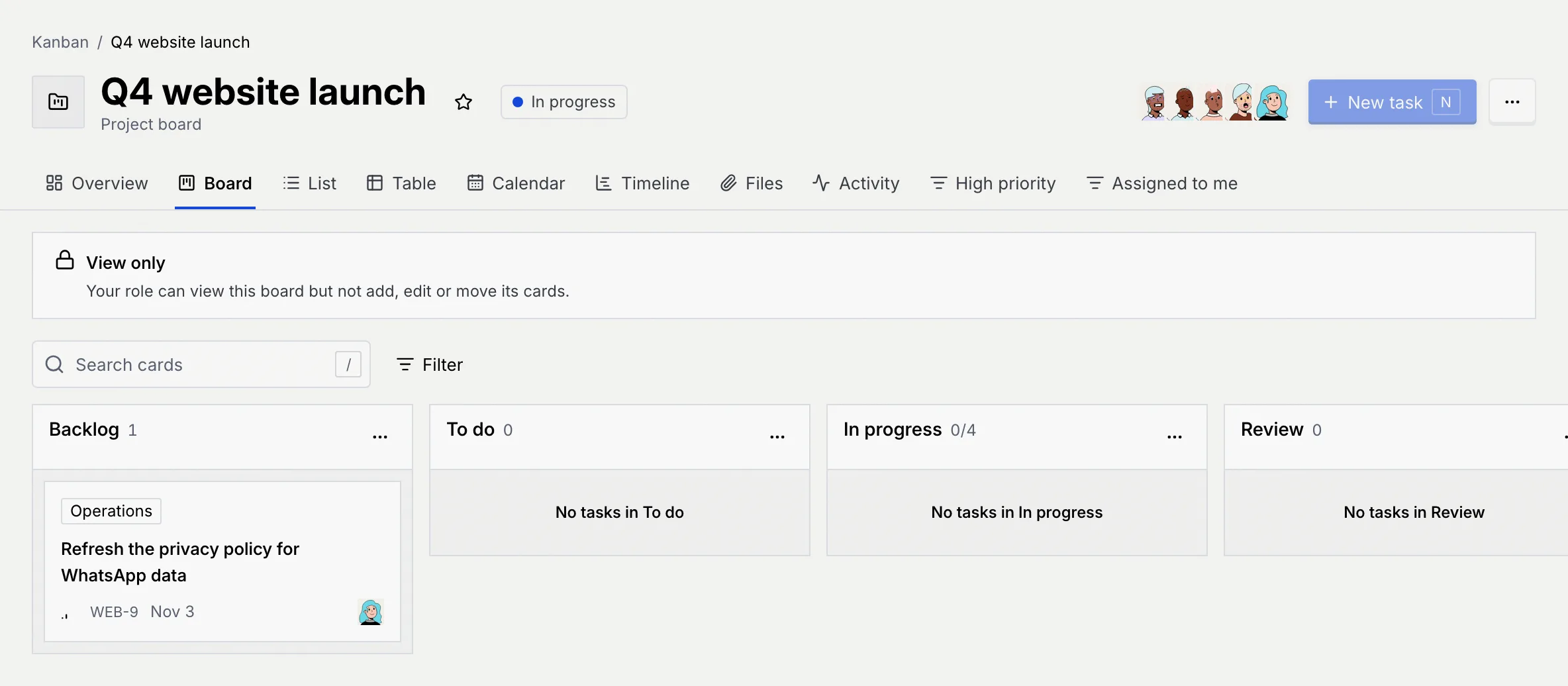The image size is (1568, 686).
Task: Select the Assigned to me filter tab
Action: (1162, 183)
